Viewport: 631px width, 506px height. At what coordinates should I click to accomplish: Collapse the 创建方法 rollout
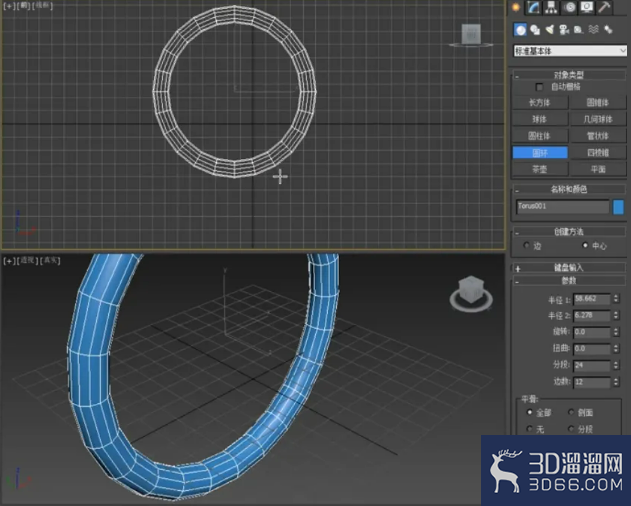[569, 231]
